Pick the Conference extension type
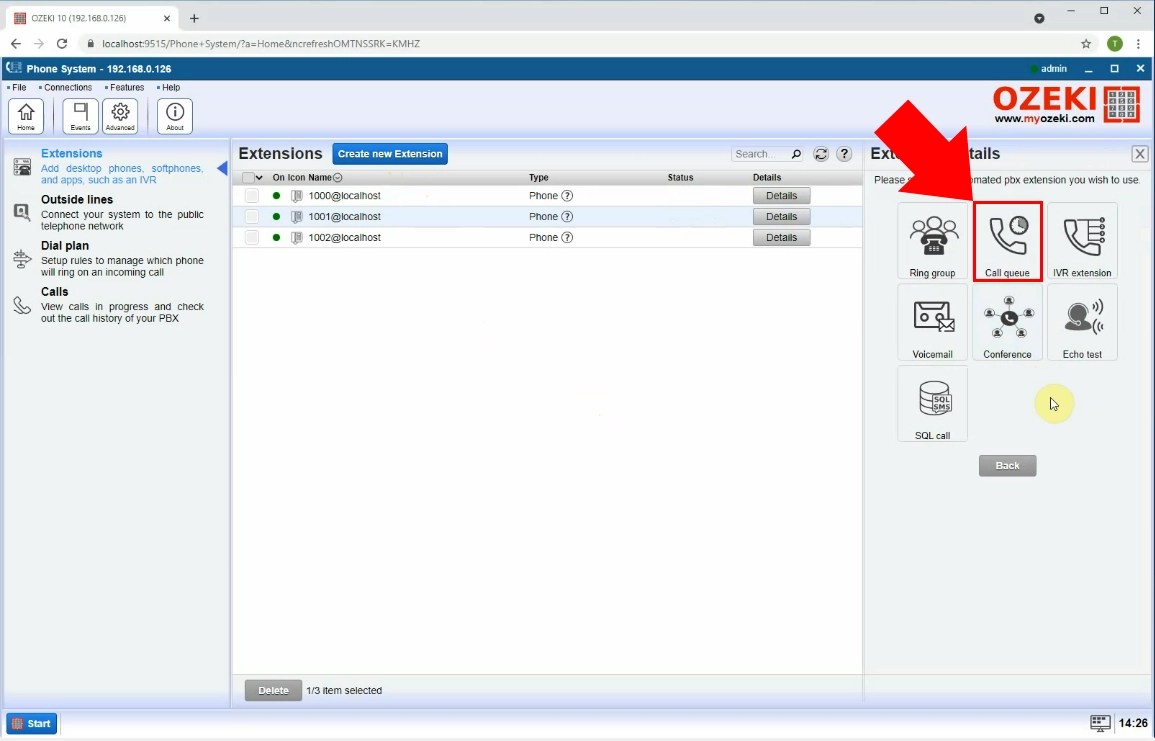 pos(1007,322)
